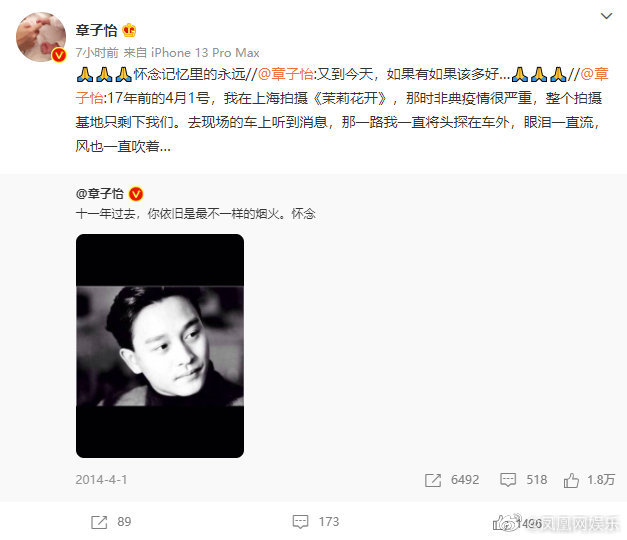Click the repost icon beside 6492
This screenshot has width=627, height=540.
(433, 480)
